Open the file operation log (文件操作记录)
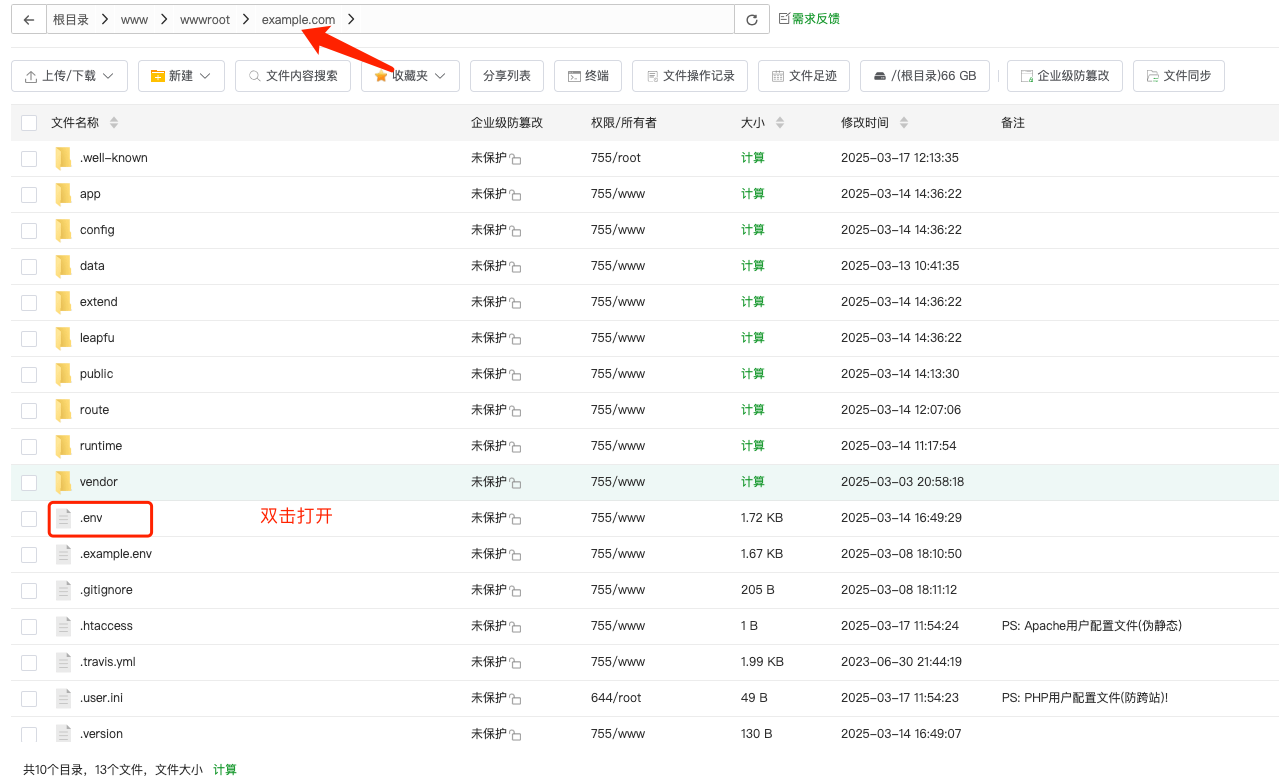The height and width of the screenshot is (781, 1279). tap(690, 76)
